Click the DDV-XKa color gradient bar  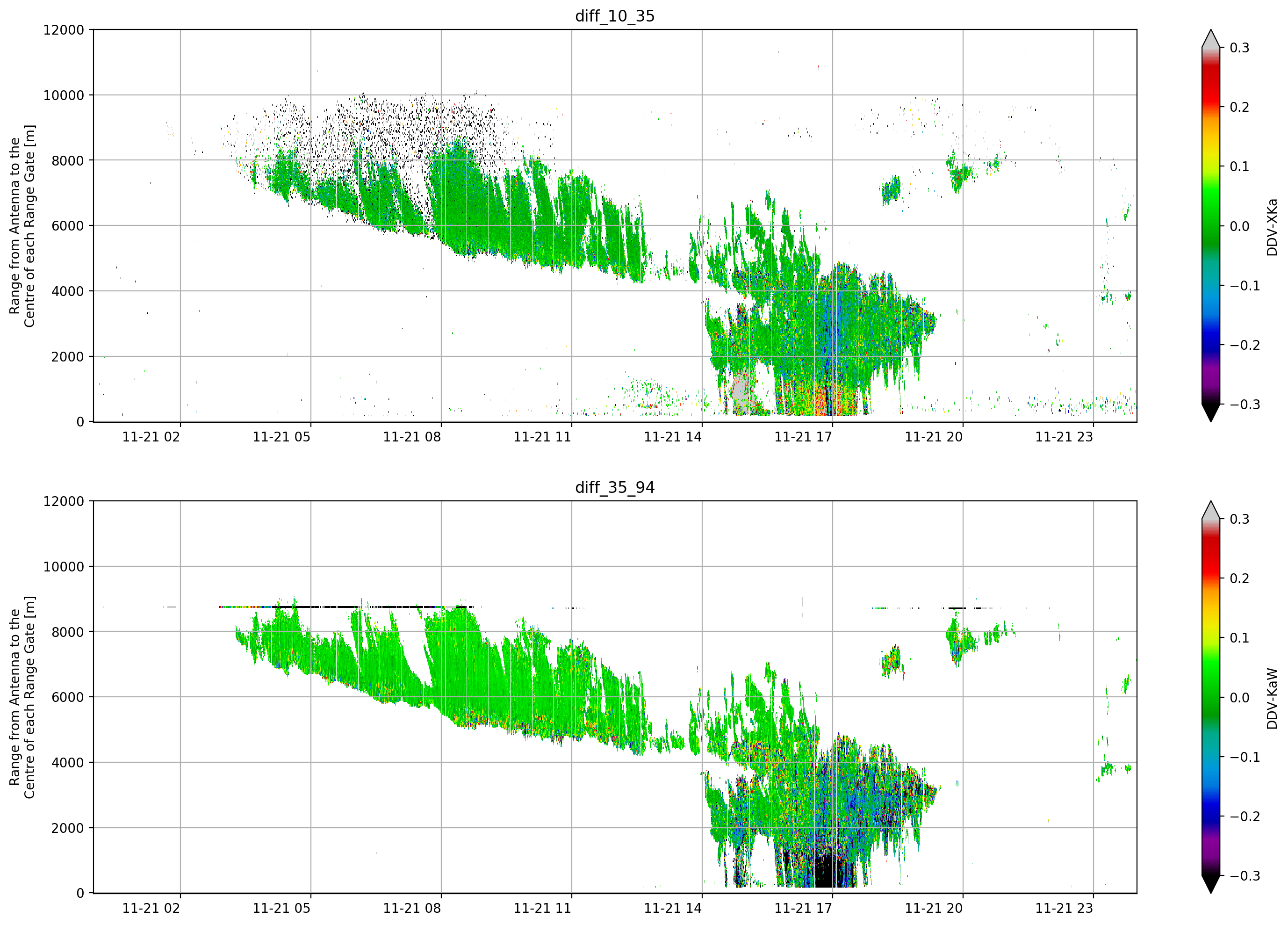coord(1211,226)
